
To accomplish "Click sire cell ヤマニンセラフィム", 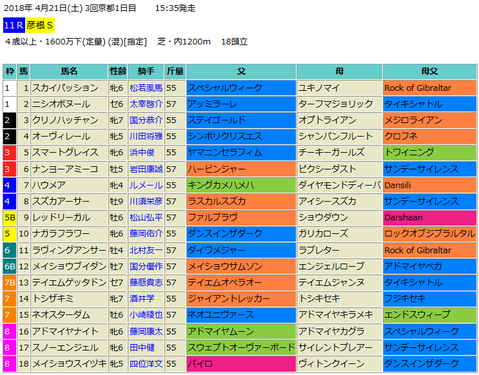I will [241, 152].
